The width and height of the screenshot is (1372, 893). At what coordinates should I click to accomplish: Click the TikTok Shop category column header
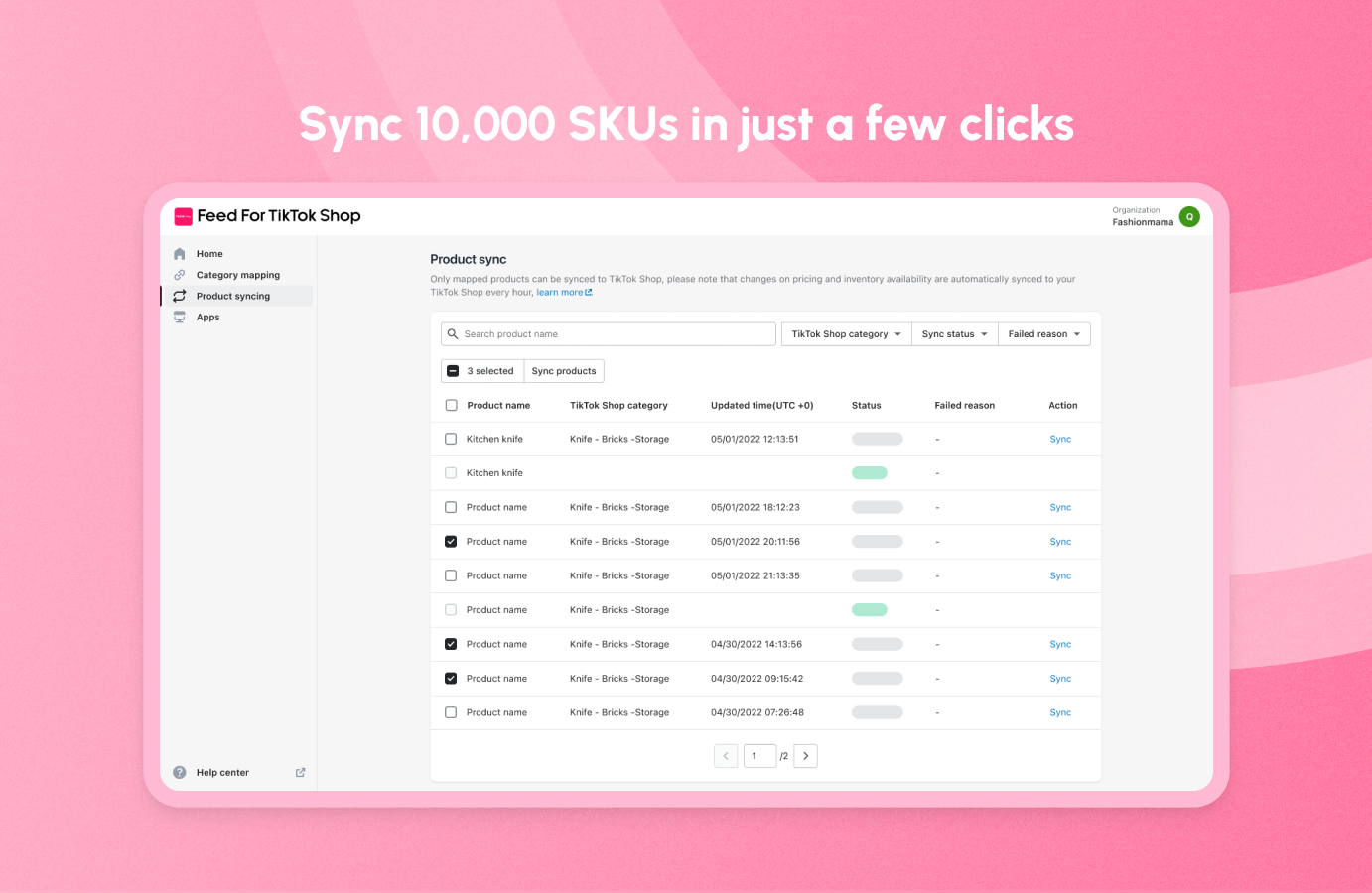point(618,405)
